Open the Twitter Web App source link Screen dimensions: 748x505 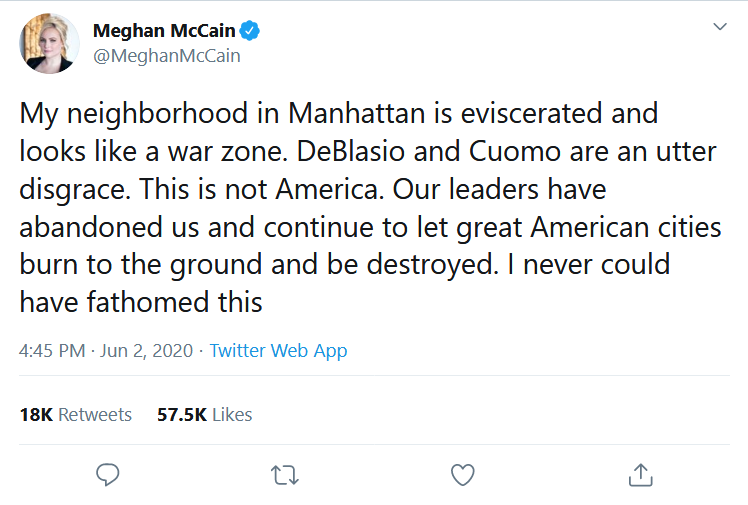click(x=278, y=351)
